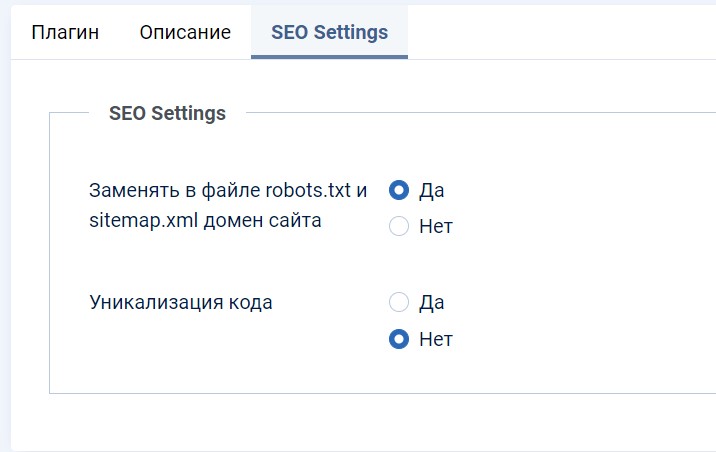Choose Нет radio for Уникализация кода
The image size is (716, 452).
tap(399, 339)
